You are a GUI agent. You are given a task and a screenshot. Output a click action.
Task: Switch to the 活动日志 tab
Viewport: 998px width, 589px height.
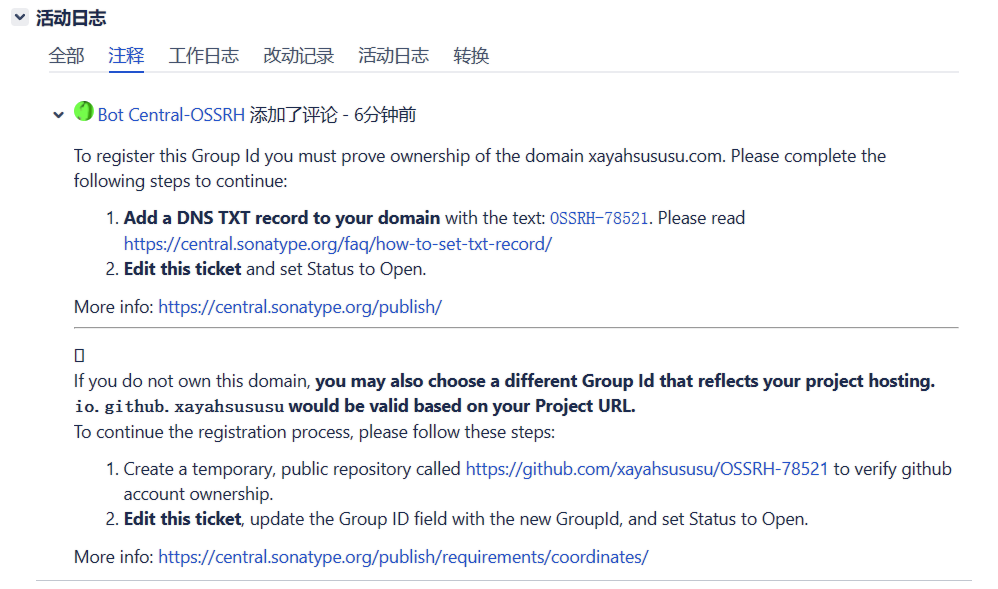point(393,56)
